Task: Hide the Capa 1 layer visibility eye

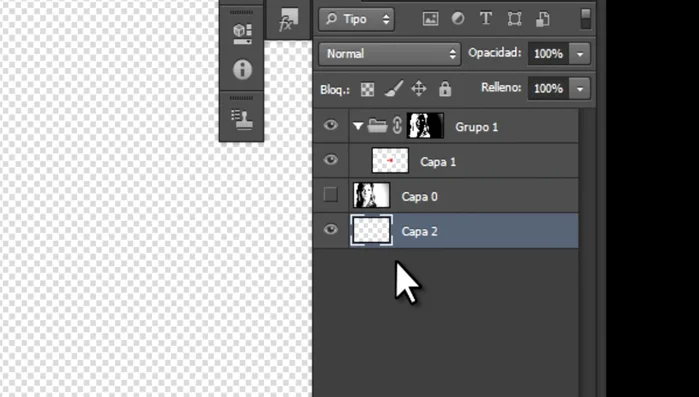Action: click(330, 160)
